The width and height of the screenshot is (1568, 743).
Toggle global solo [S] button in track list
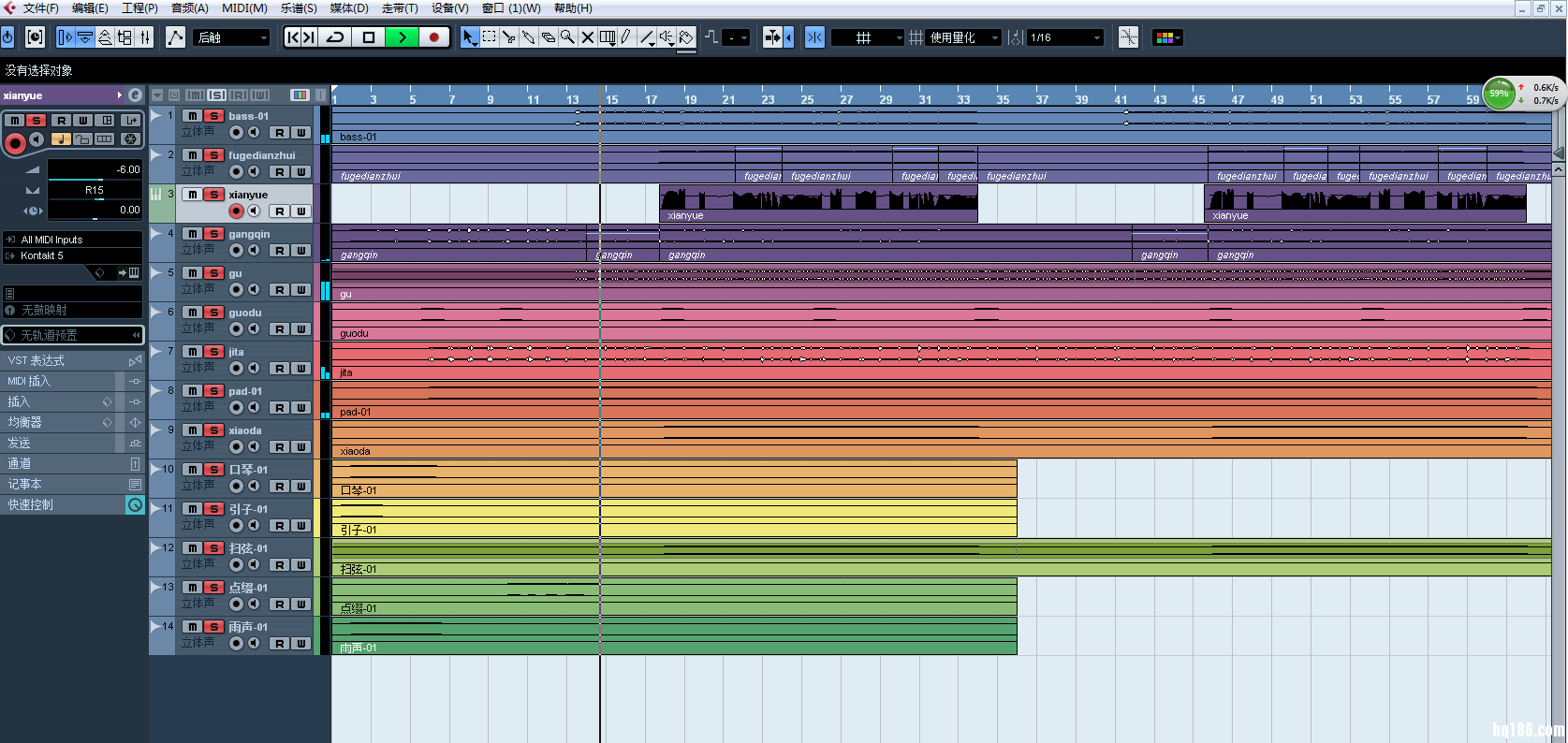click(217, 95)
